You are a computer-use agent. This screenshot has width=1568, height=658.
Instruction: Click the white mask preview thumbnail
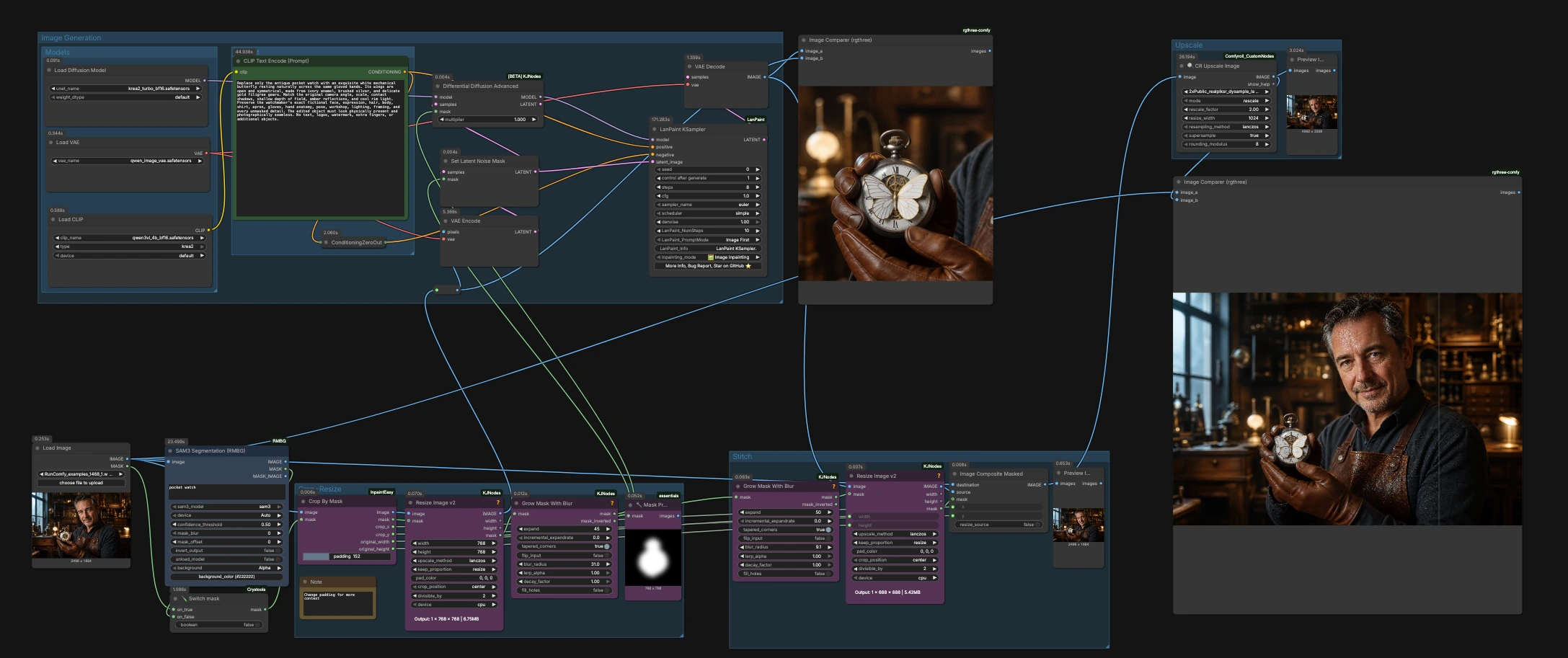point(653,558)
